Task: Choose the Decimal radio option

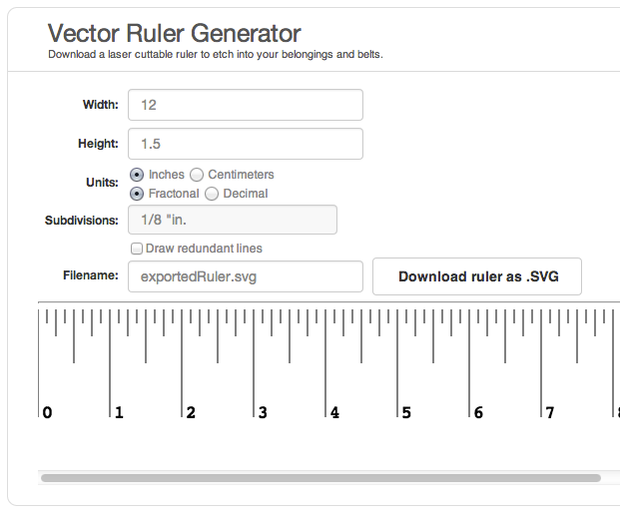Action: click(212, 194)
